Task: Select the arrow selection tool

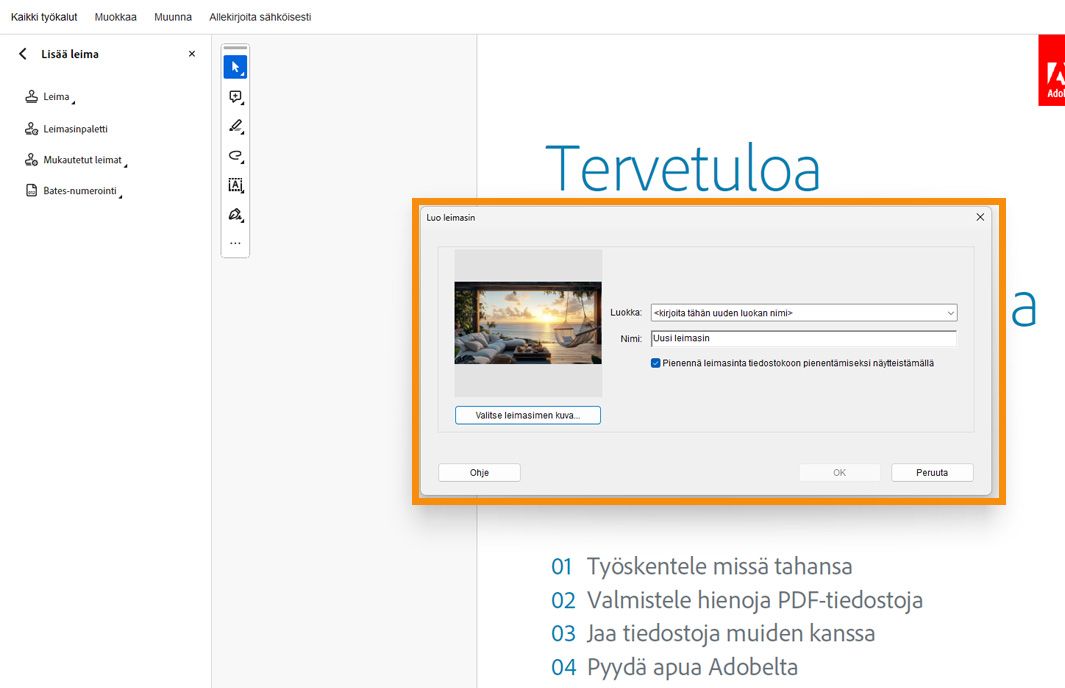Action: [x=234, y=66]
